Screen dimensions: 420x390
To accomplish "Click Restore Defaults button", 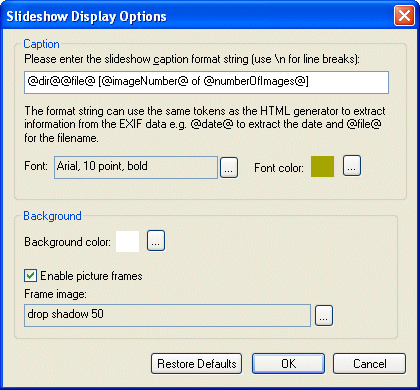I will [196, 363].
